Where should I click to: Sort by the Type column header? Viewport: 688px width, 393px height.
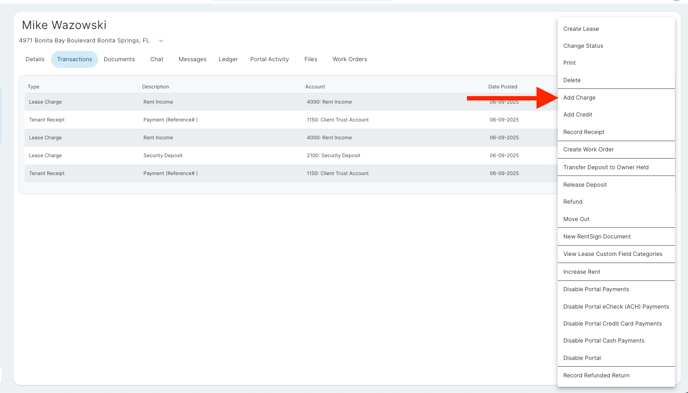(x=33, y=87)
